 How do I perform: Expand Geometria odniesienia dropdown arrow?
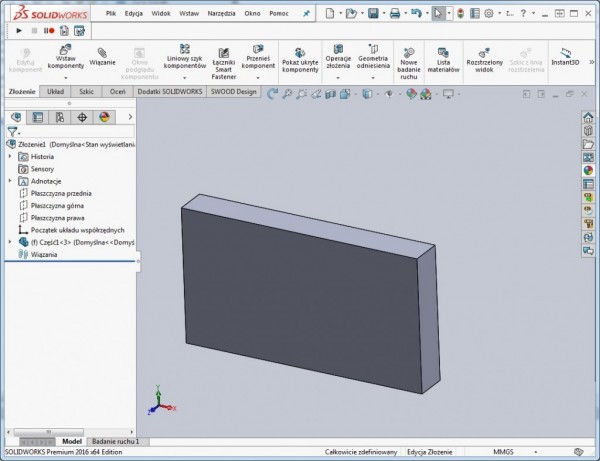pyautogui.click(x=373, y=78)
